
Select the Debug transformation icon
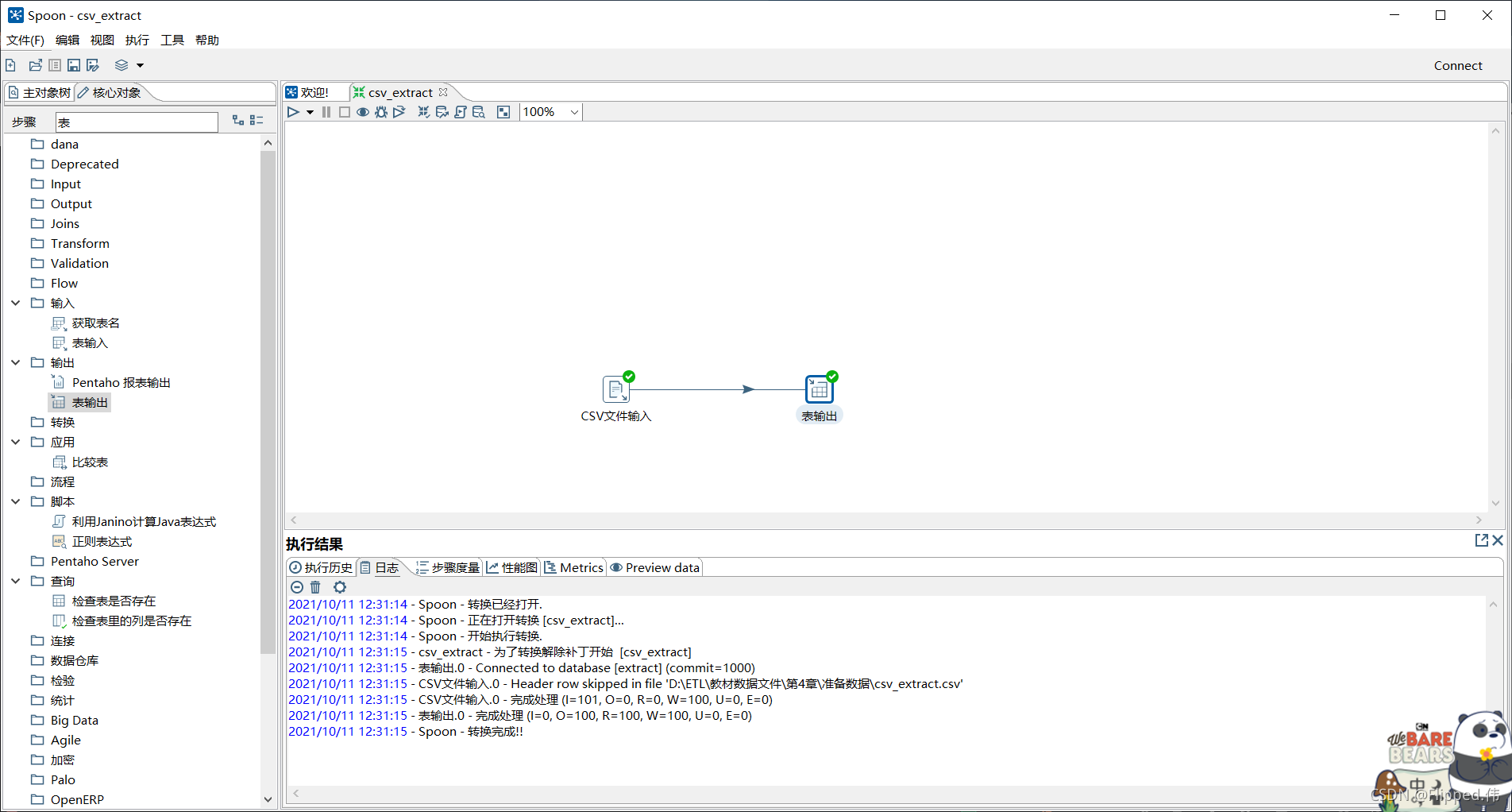pos(381,112)
